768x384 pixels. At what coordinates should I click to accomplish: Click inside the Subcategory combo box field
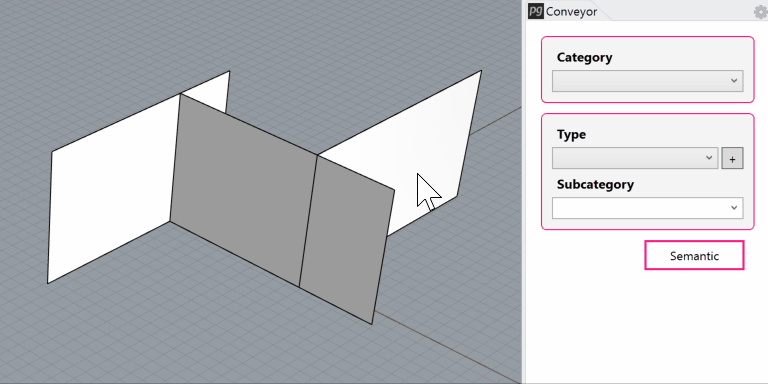pos(647,208)
